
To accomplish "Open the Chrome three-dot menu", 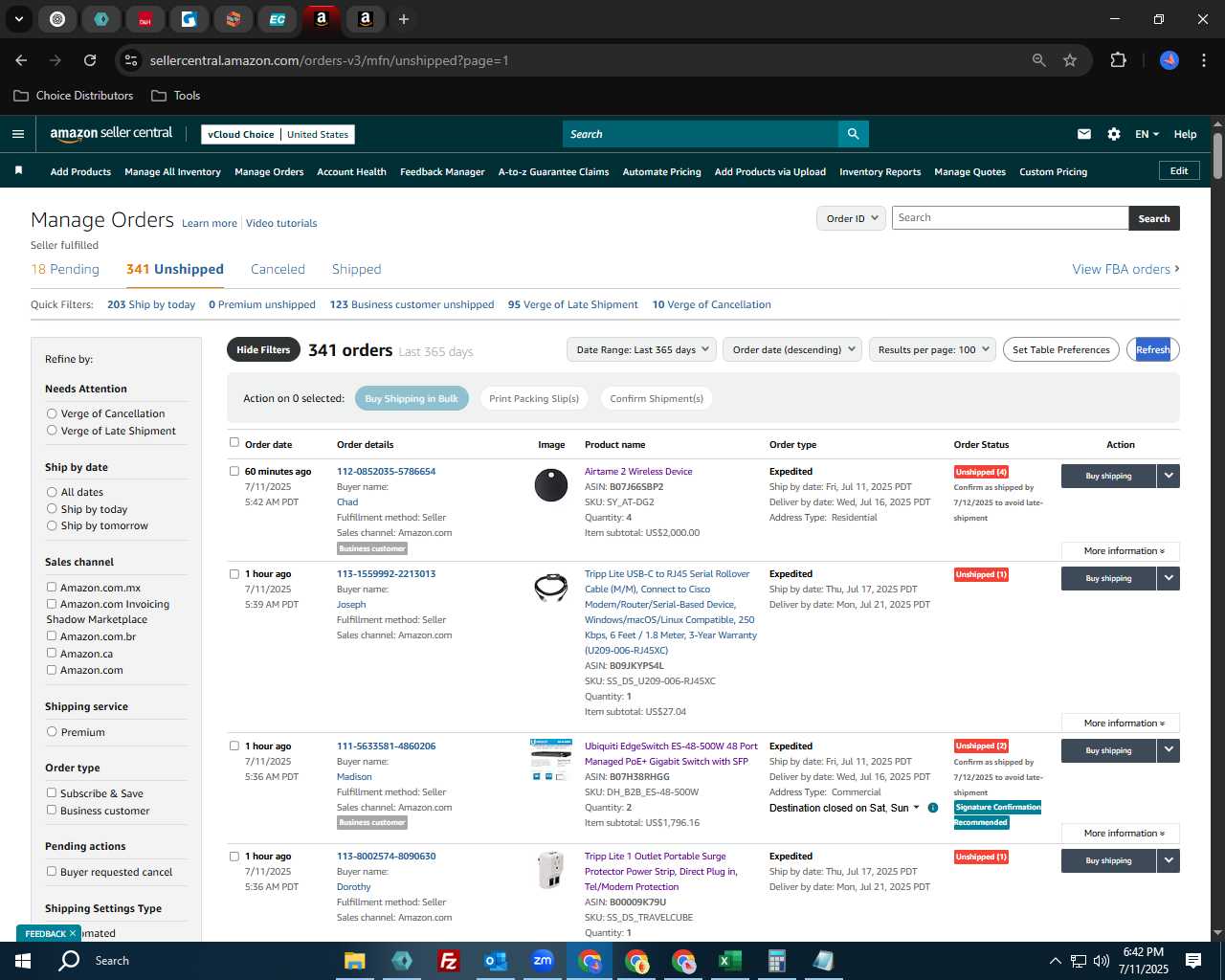I will pos(1202,60).
